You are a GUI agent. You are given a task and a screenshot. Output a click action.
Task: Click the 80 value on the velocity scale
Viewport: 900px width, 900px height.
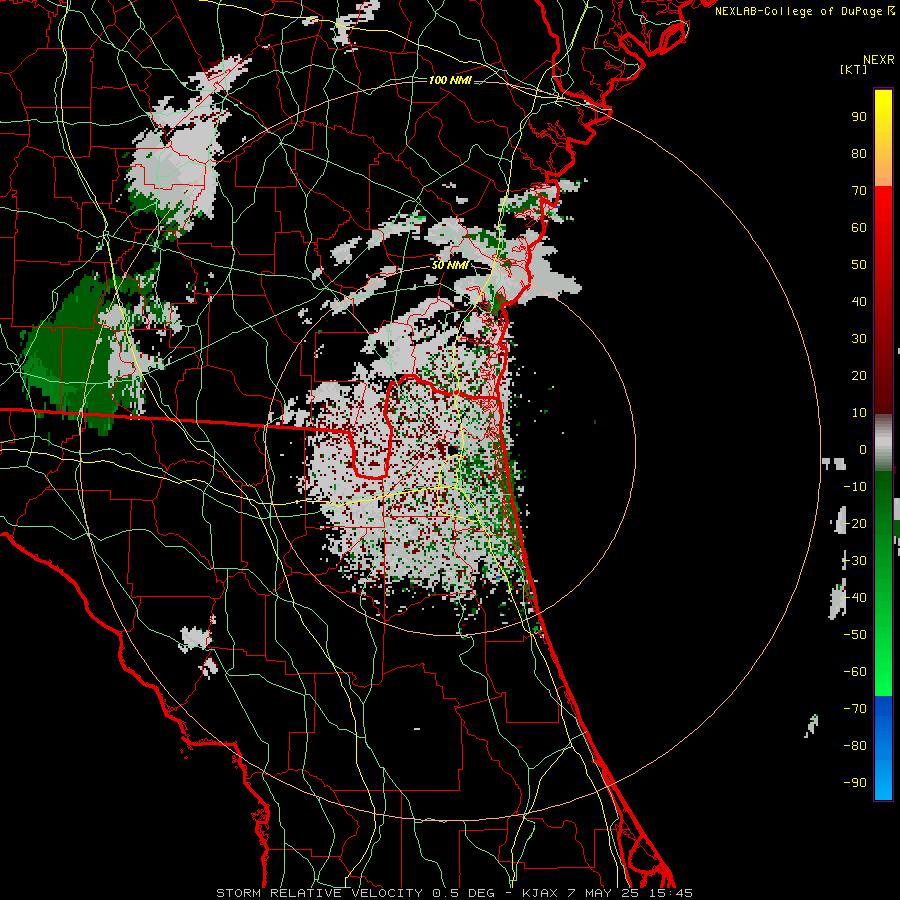(859, 154)
